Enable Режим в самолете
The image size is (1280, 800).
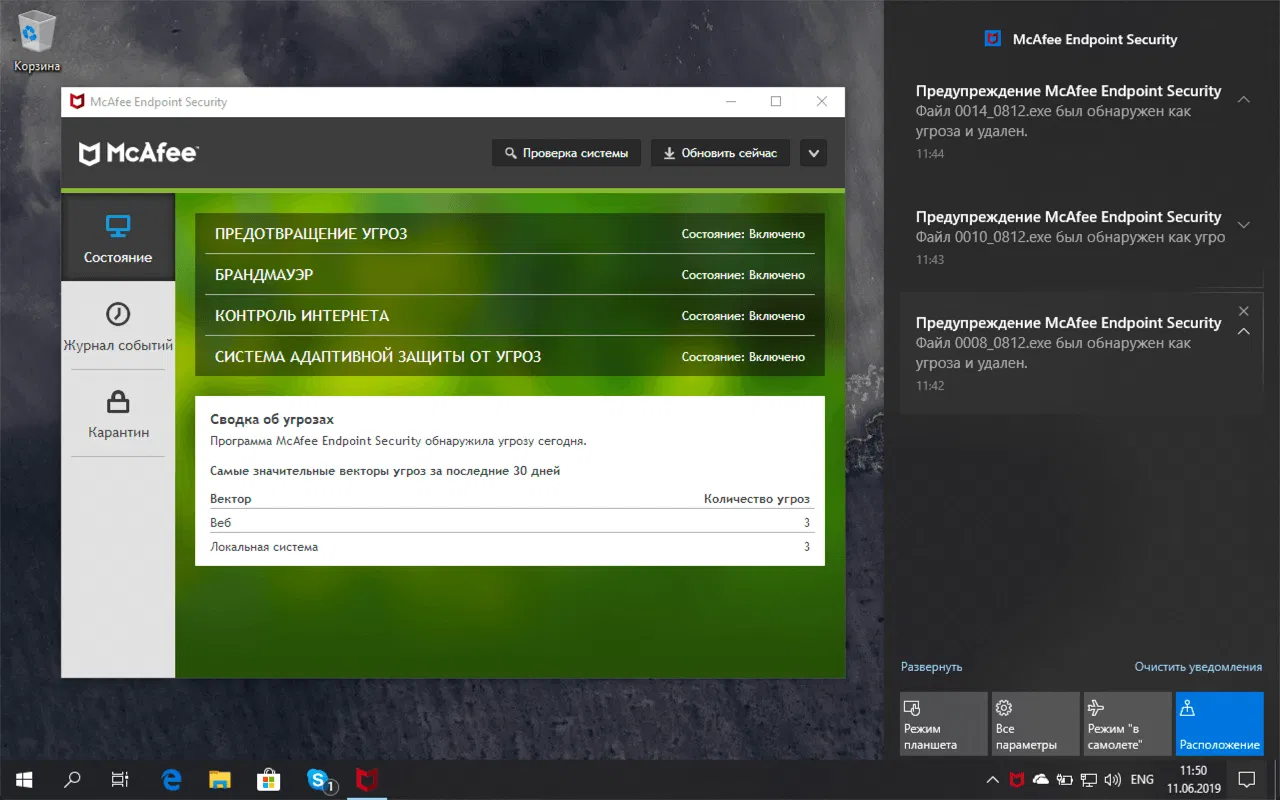(1127, 722)
